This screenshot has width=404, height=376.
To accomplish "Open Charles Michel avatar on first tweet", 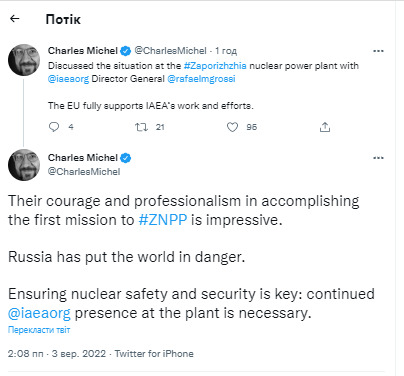I will click(x=24, y=60).
